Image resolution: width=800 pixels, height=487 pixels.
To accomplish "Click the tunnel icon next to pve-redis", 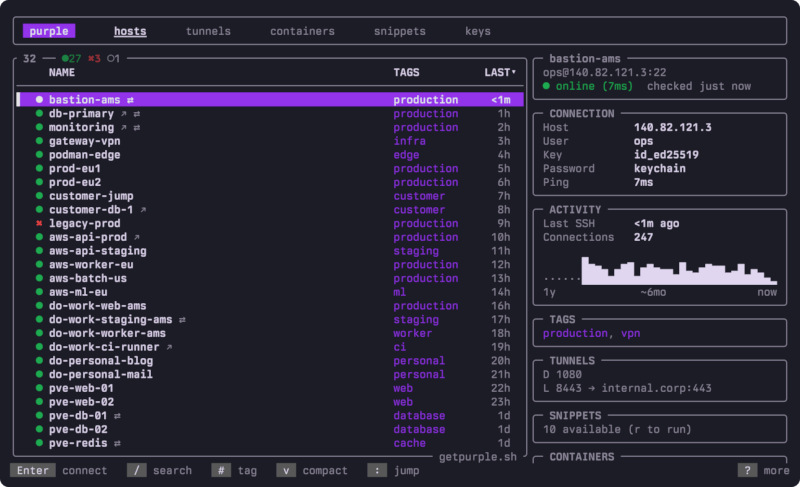I will tap(117, 444).
